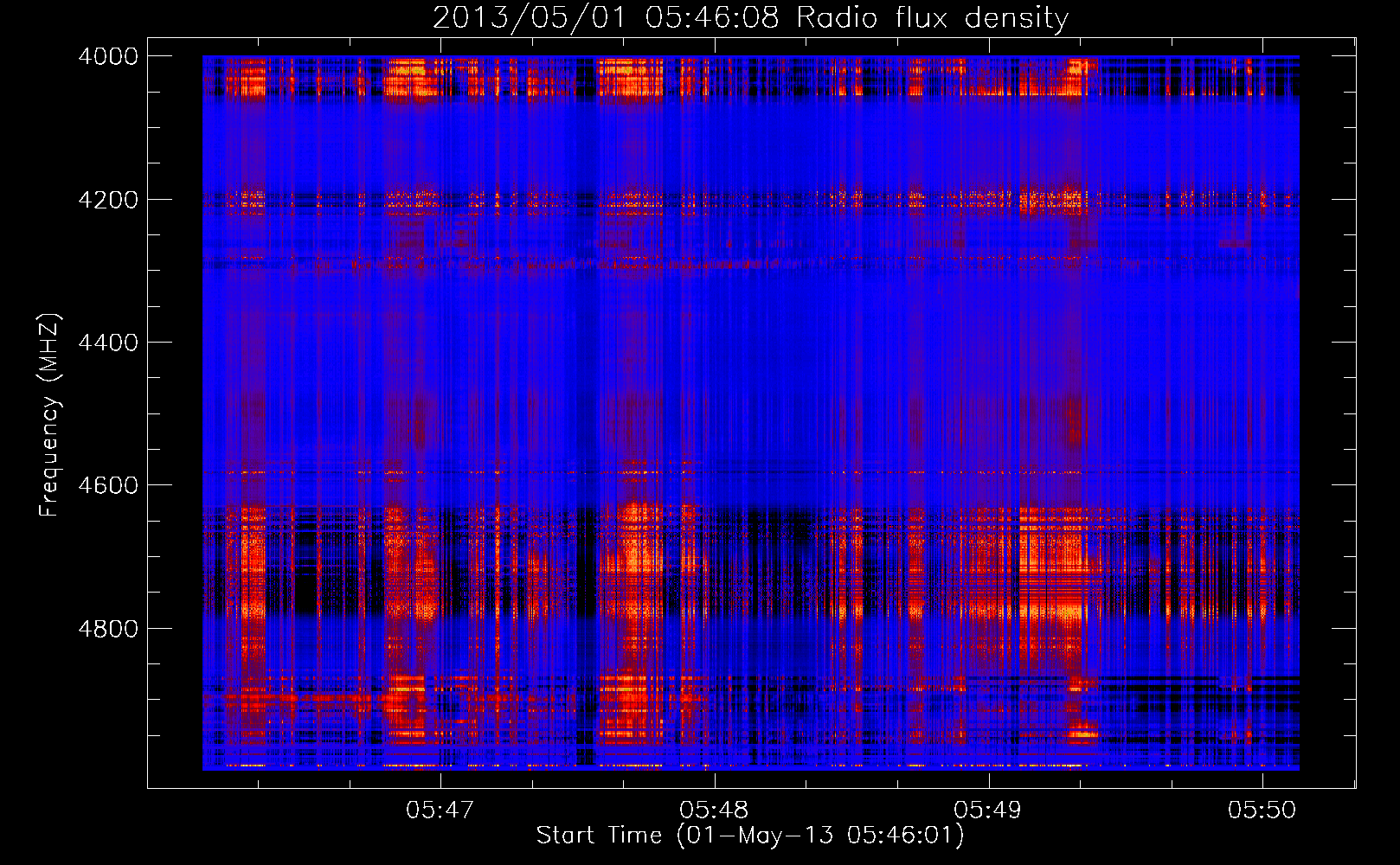This screenshot has height=865, width=1400.
Task: Click the "Frequency (MHZ)" axis label
Action: (x=49, y=415)
